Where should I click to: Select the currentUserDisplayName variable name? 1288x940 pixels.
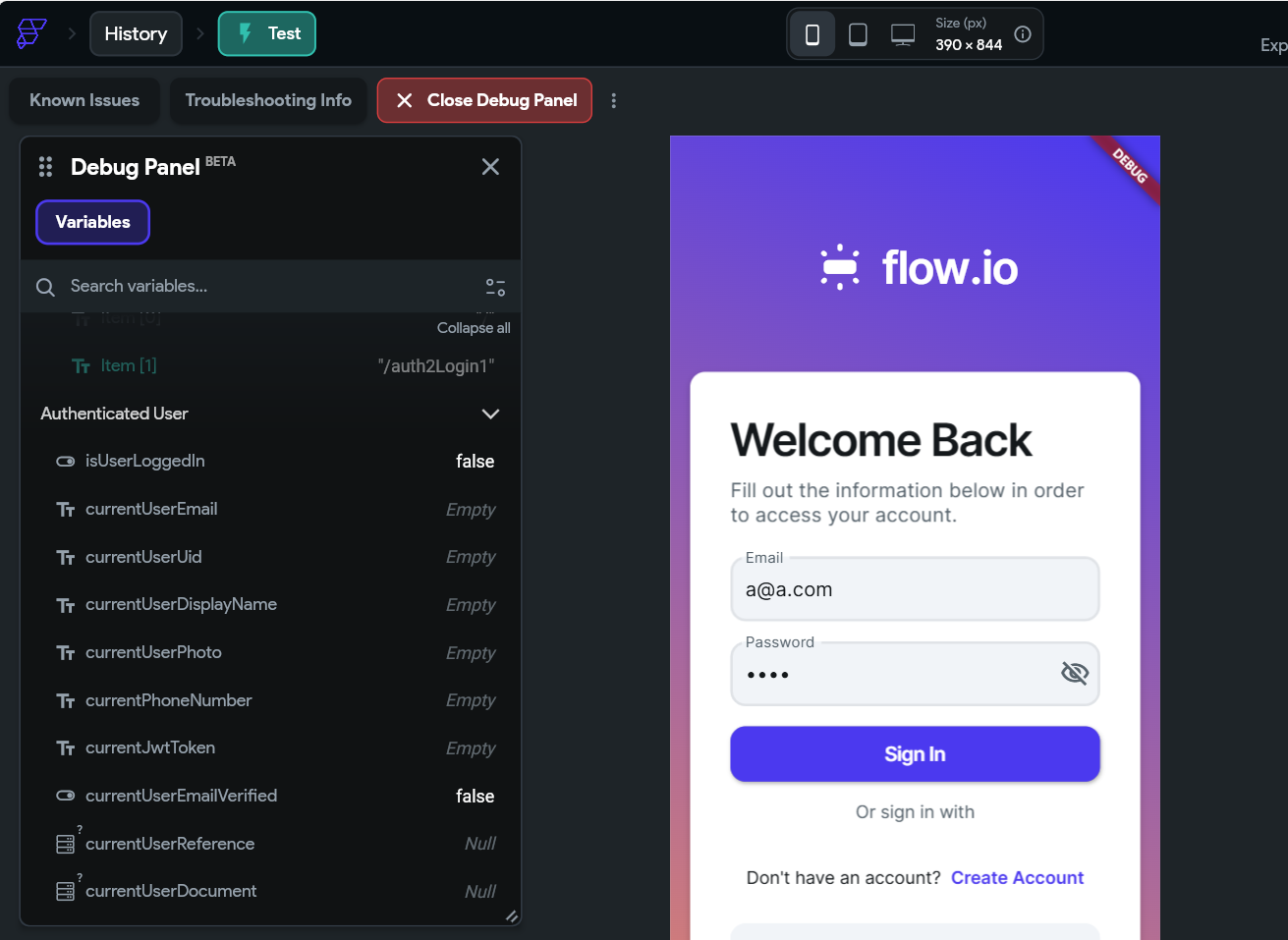pyautogui.click(x=181, y=604)
